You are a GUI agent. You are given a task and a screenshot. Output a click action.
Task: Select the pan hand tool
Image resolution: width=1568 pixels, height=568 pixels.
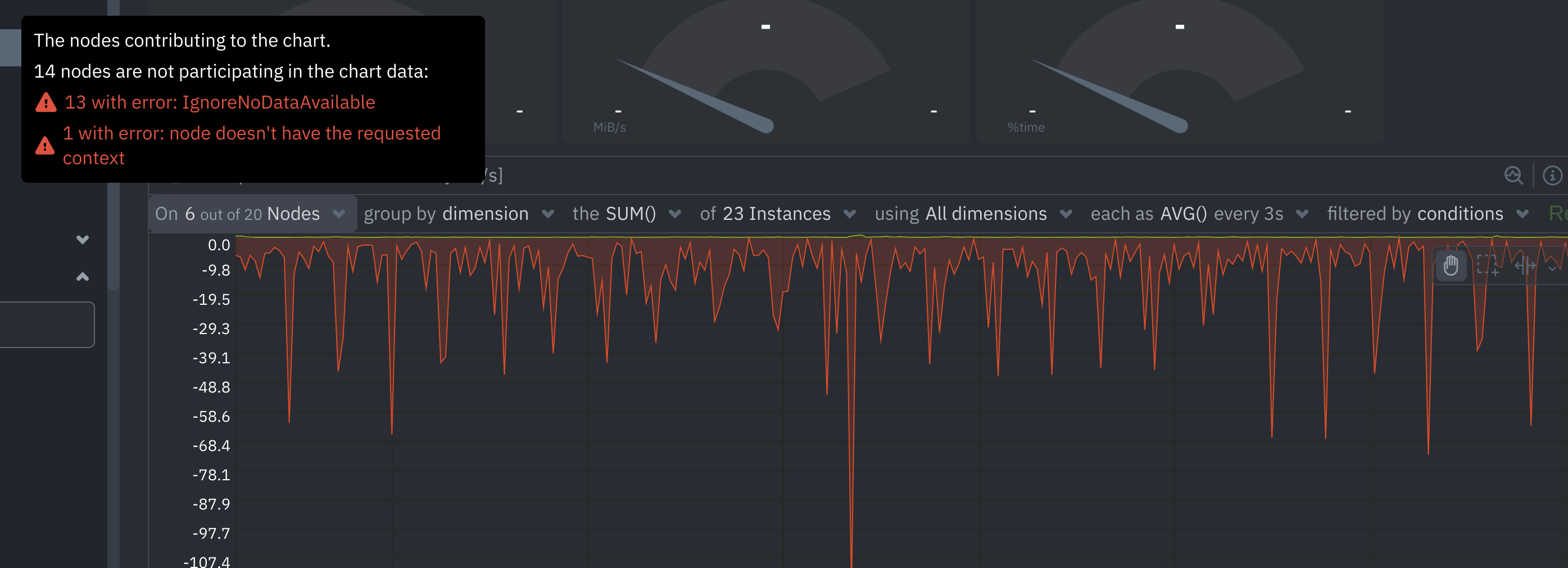click(1451, 265)
